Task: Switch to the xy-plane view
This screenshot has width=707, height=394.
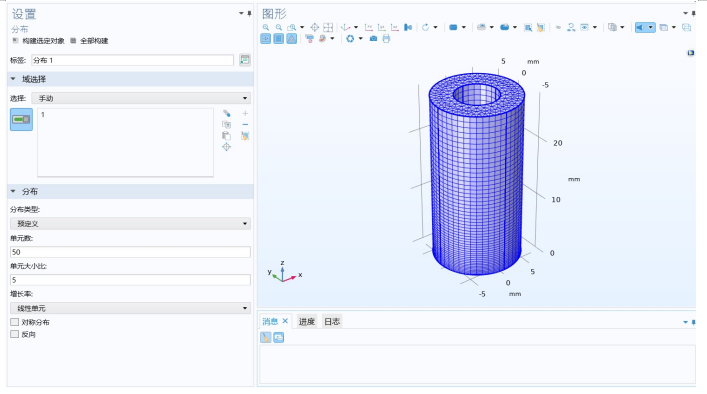Action: 369,27
